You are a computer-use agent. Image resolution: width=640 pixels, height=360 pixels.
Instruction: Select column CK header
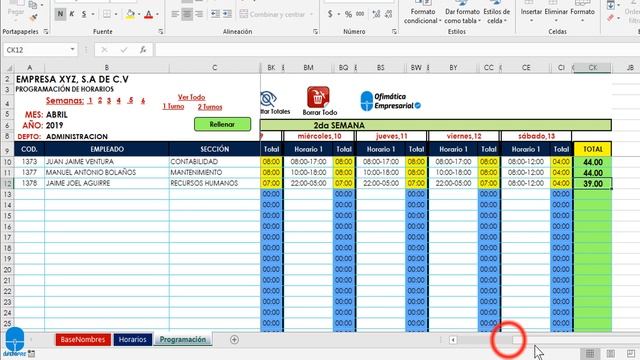tap(593, 68)
